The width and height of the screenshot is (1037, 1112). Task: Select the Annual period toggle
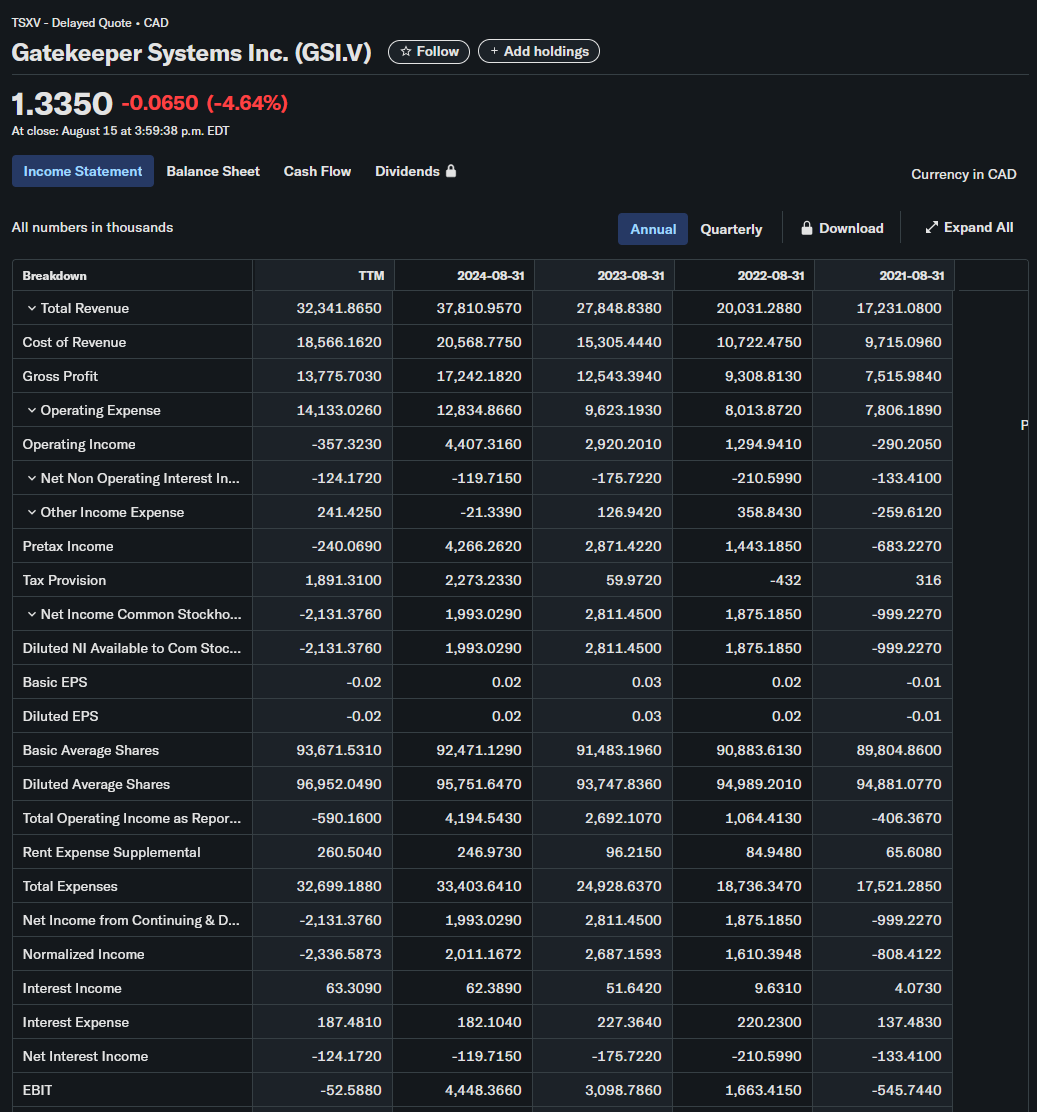(653, 229)
